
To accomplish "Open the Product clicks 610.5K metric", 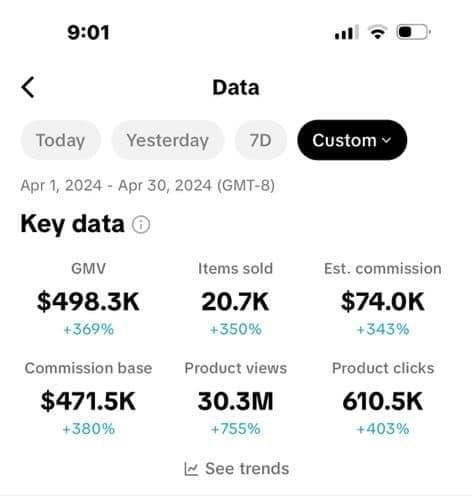I will click(x=383, y=398).
